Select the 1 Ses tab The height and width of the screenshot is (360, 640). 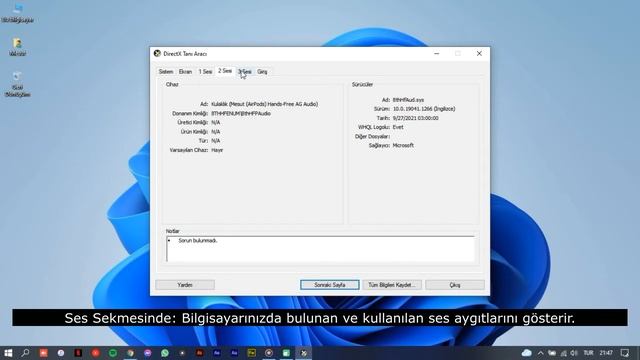pos(205,71)
